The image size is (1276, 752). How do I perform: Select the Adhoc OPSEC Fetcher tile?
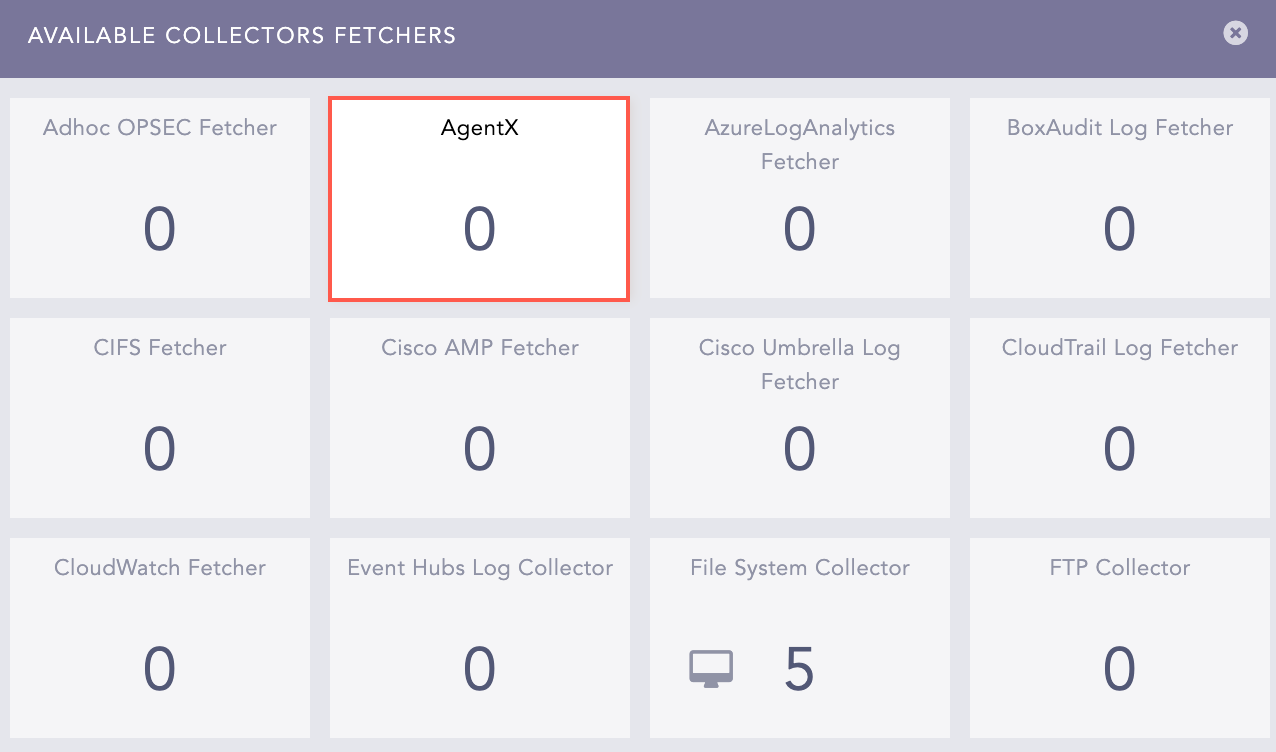160,198
